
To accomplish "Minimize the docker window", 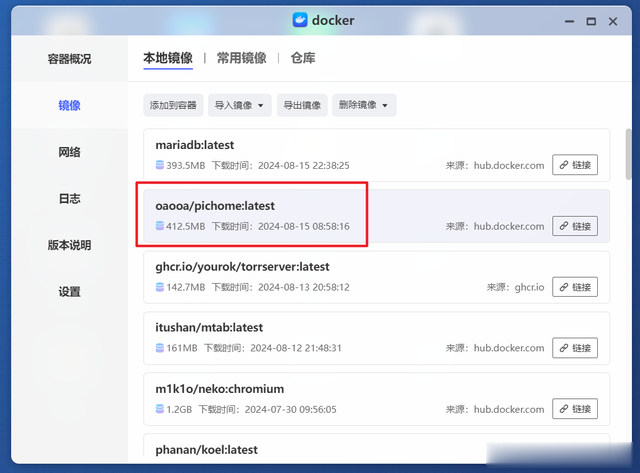I will coord(569,21).
